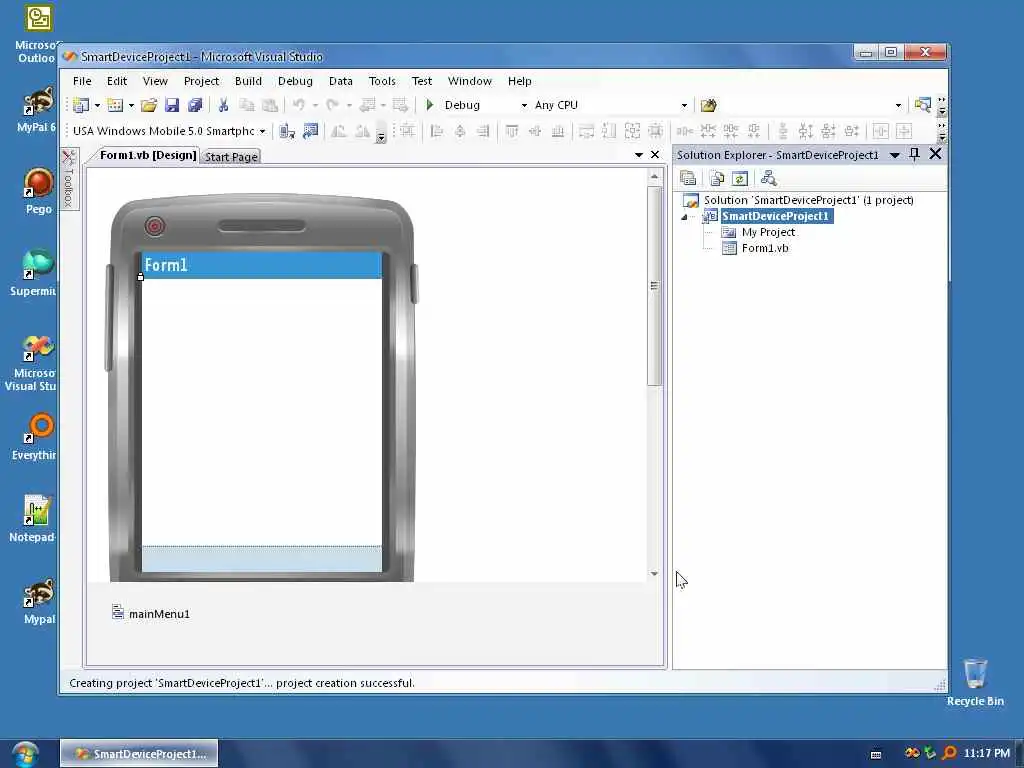Click the Add New Item toolbar icon
Screen dimensions: 1024x768
point(116,105)
